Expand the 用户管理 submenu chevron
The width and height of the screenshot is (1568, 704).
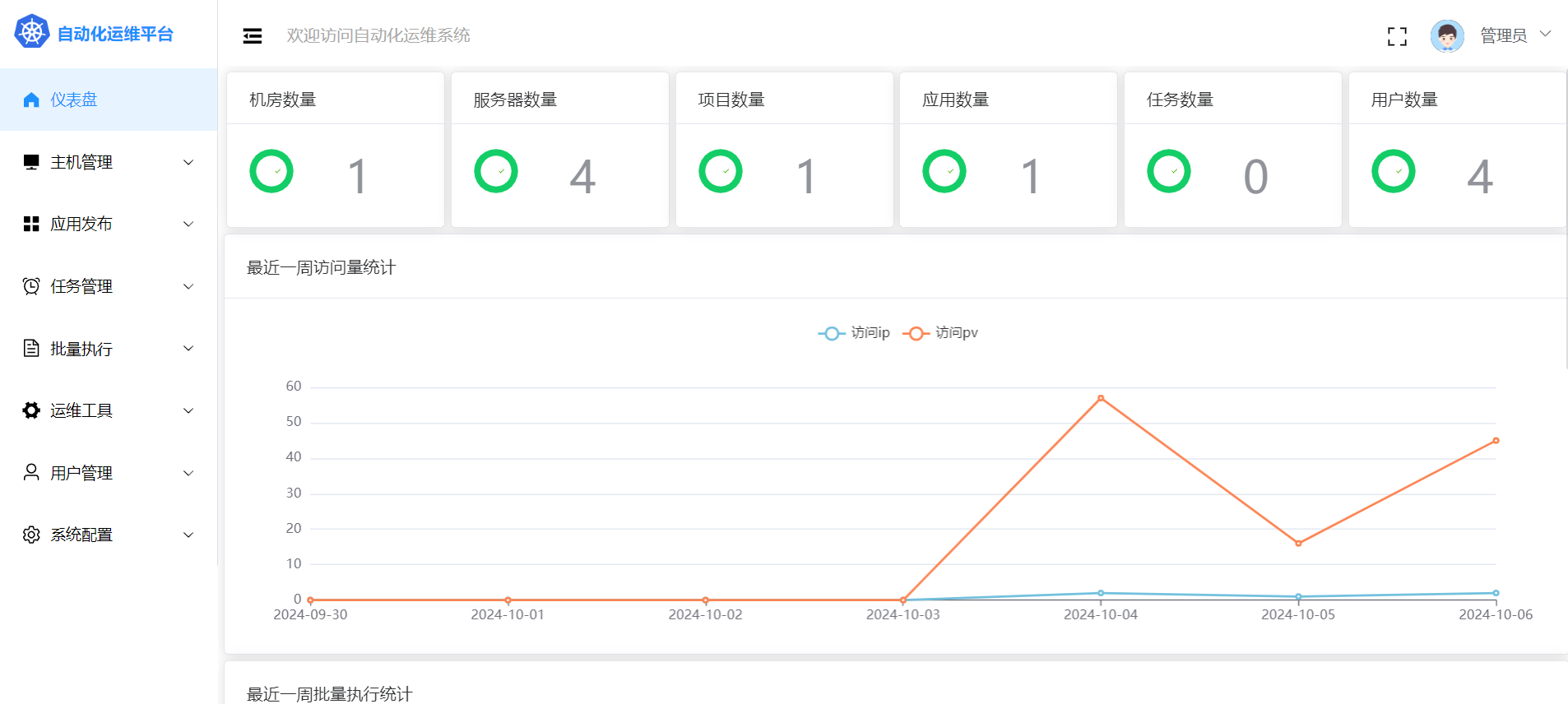coord(188,473)
